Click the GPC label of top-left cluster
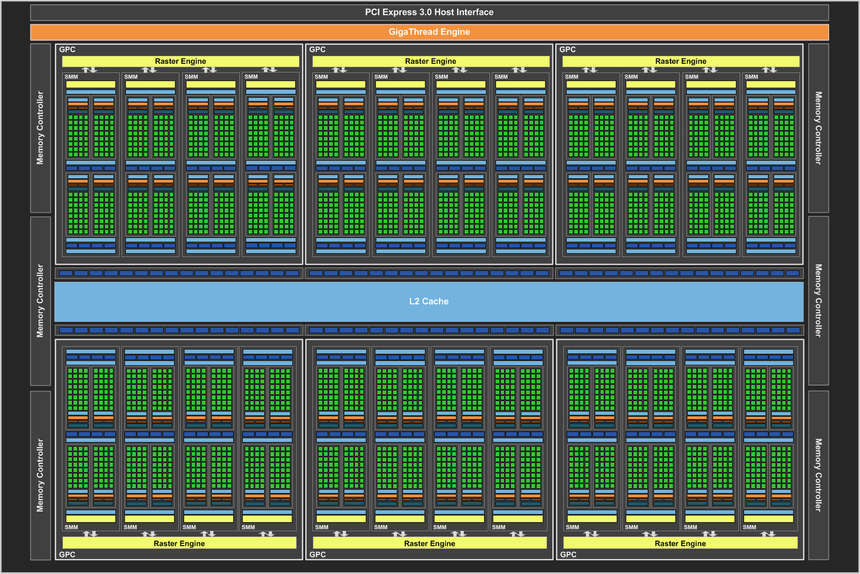Viewport: 860px width, 574px height. [67, 49]
